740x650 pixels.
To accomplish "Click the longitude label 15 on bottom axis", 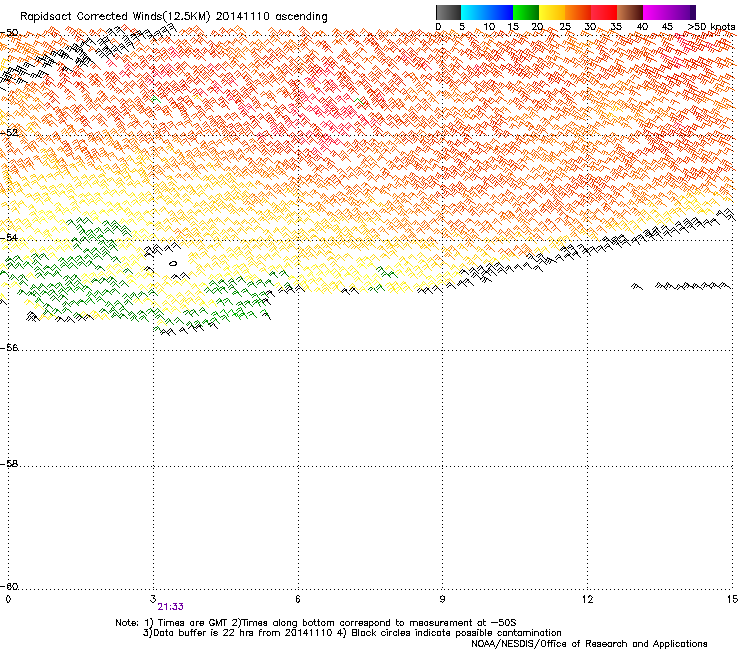I will [x=732, y=599].
